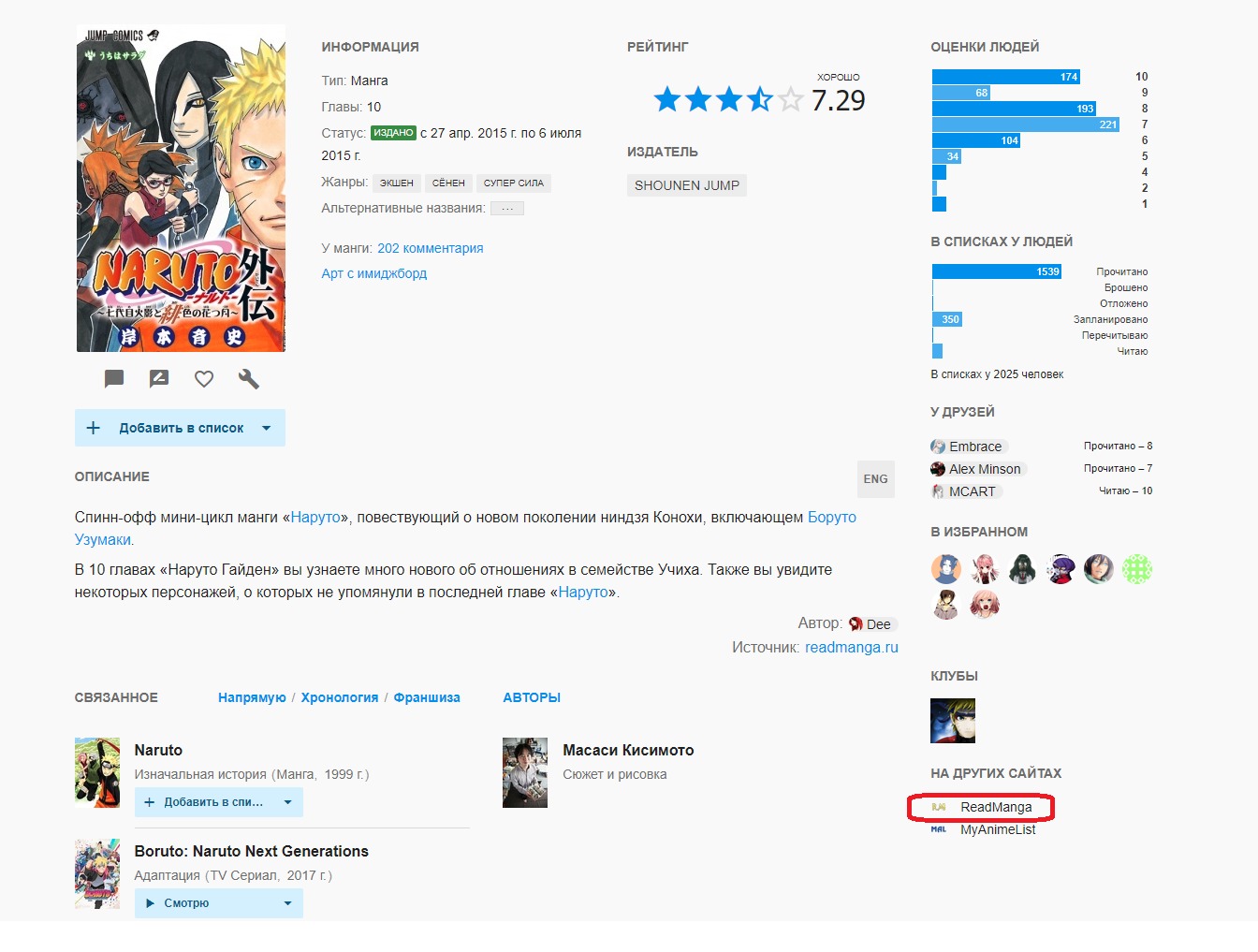The height and width of the screenshot is (952, 1258).
Task: Add manga to favorites with heart icon
Action: (204, 379)
